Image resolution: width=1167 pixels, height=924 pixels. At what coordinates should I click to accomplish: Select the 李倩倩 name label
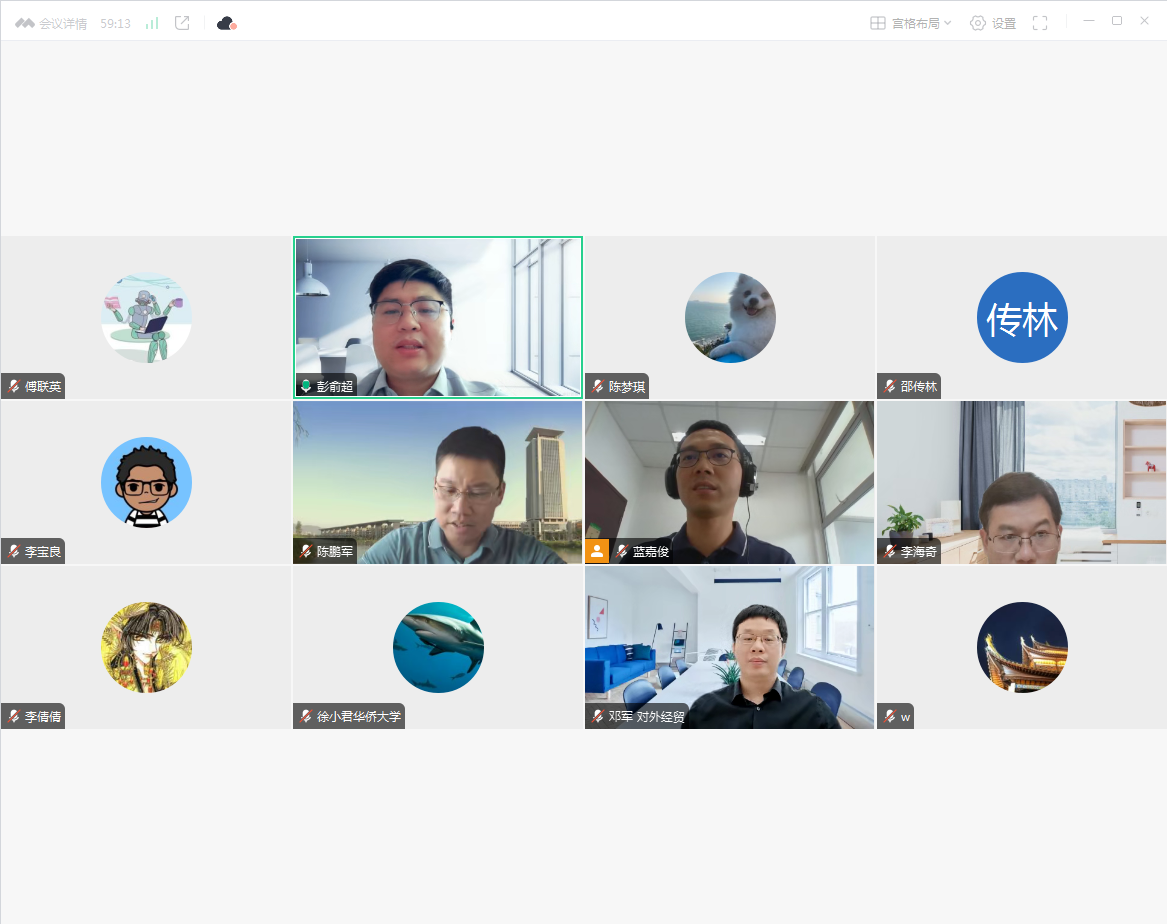[43, 717]
